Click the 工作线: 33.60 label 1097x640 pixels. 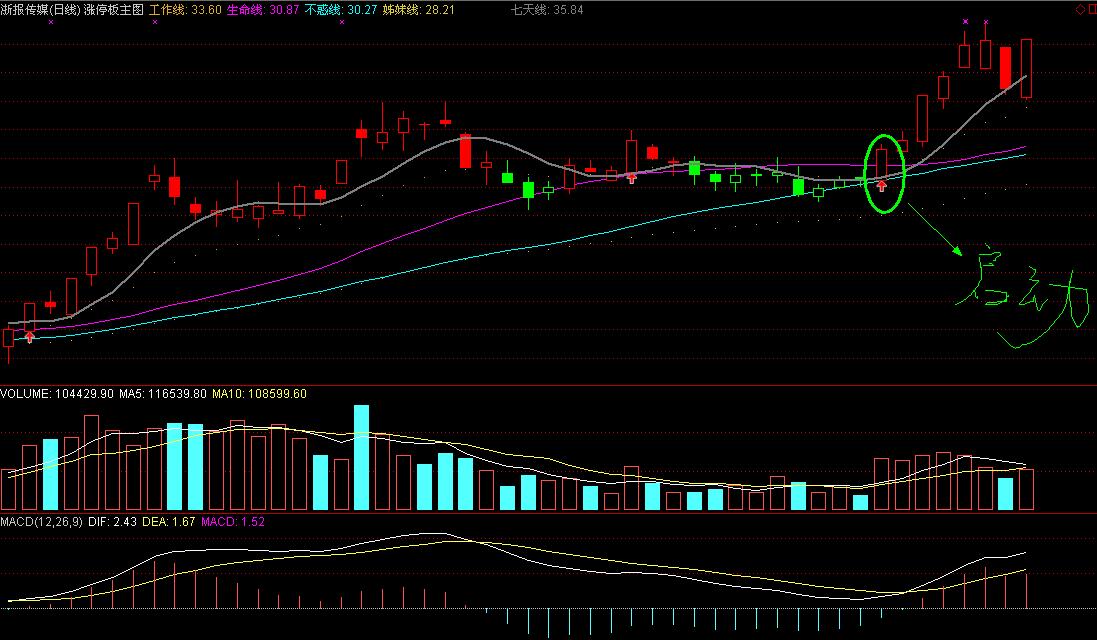coord(185,10)
